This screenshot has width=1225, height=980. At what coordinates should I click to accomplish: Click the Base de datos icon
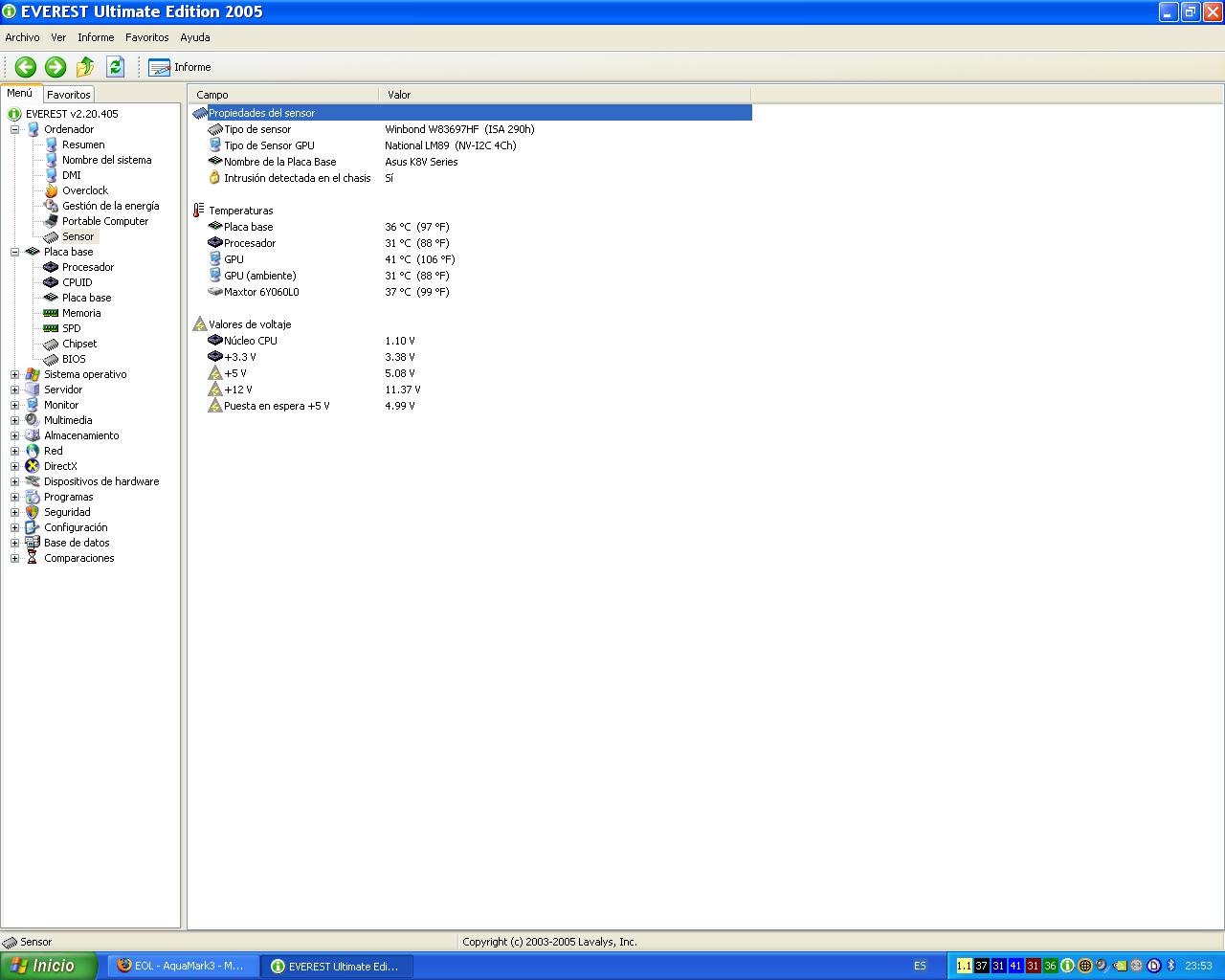coord(33,543)
